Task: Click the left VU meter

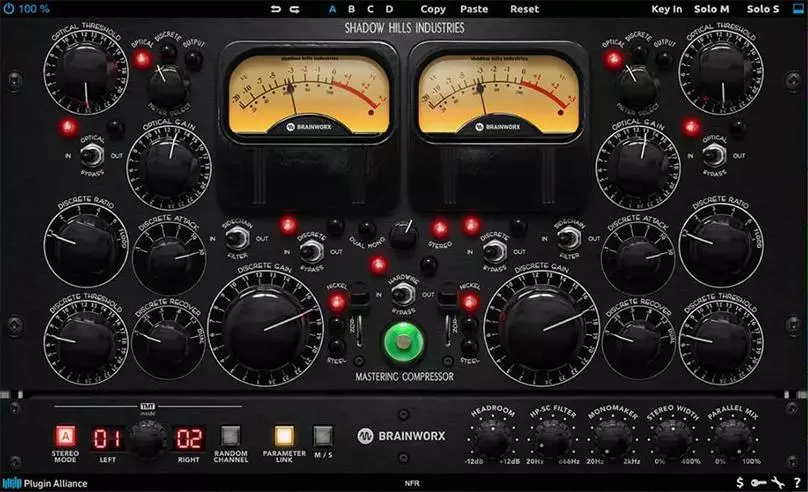Action: point(309,93)
